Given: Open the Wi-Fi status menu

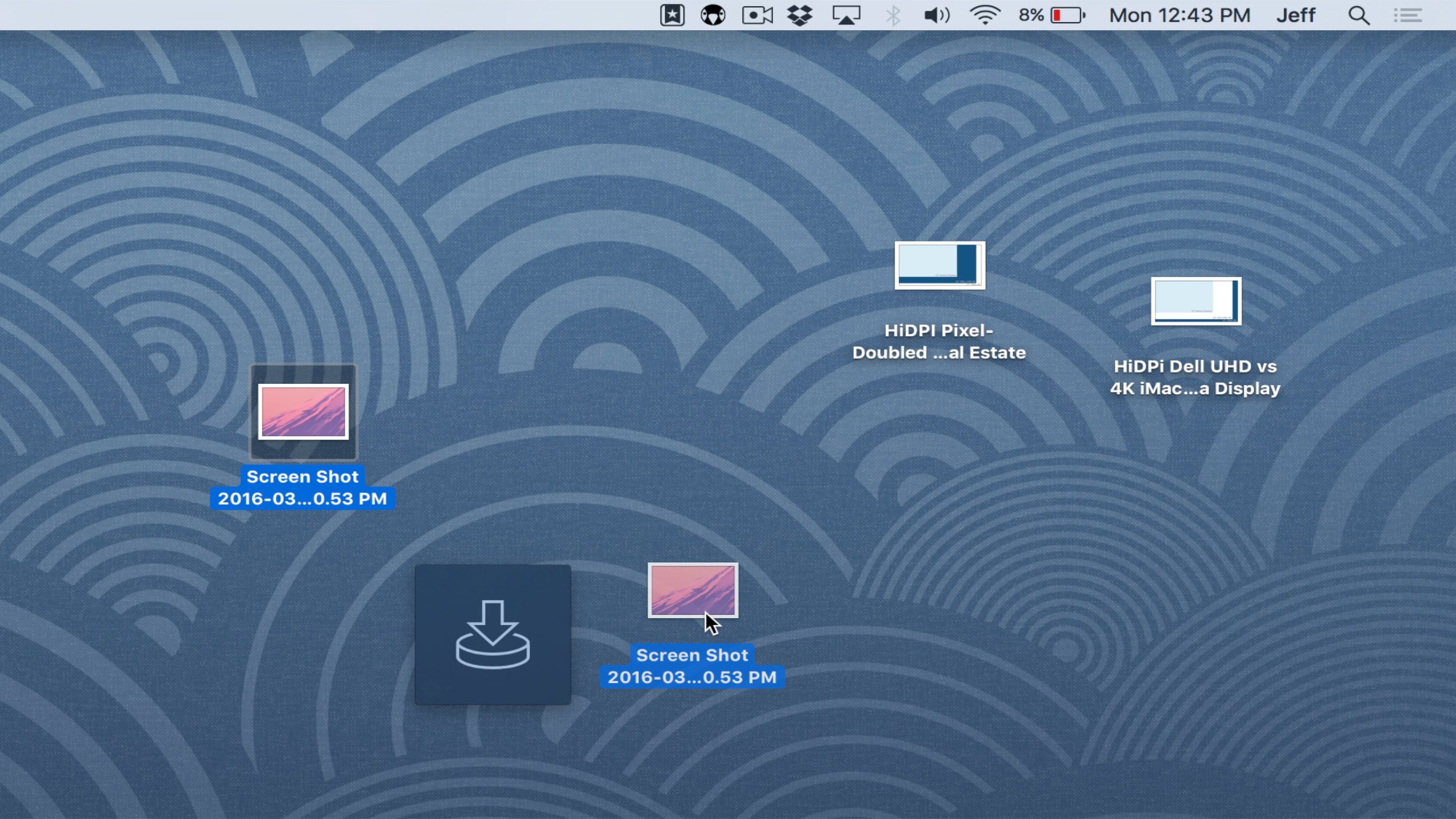Looking at the screenshot, I should [985, 15].
